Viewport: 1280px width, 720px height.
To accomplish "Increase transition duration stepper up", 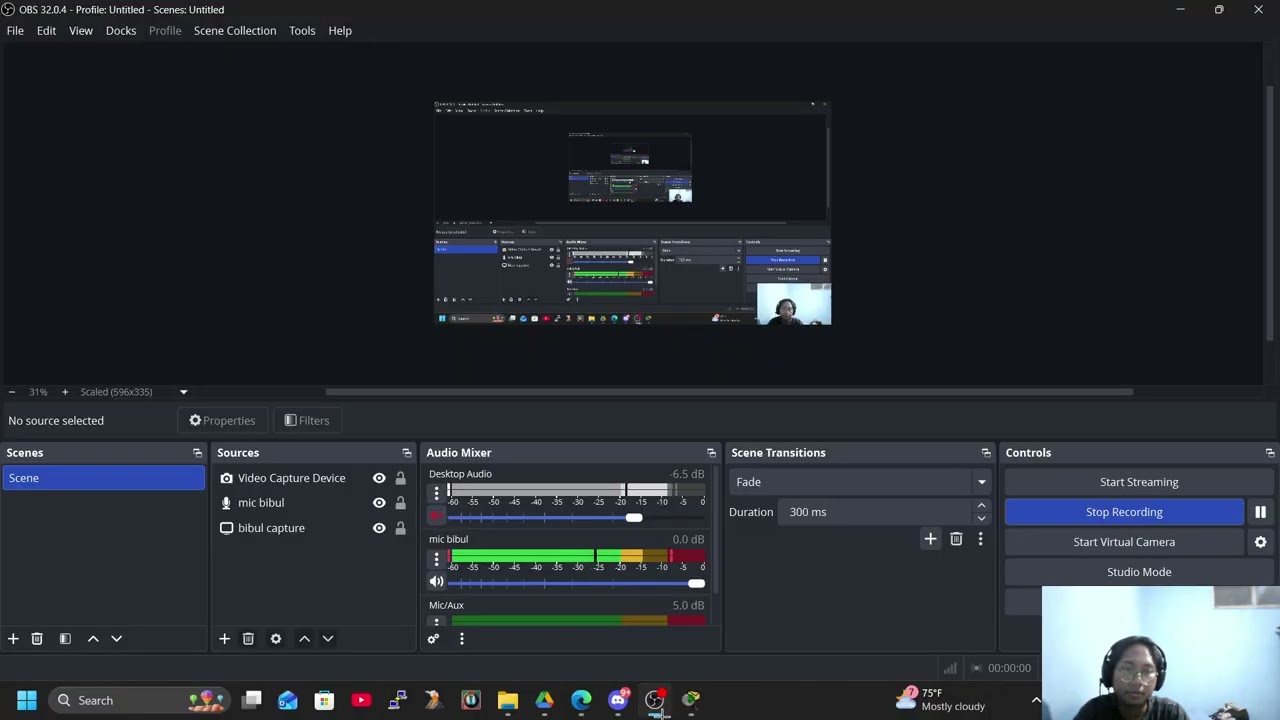I will [x=981, y=506].
